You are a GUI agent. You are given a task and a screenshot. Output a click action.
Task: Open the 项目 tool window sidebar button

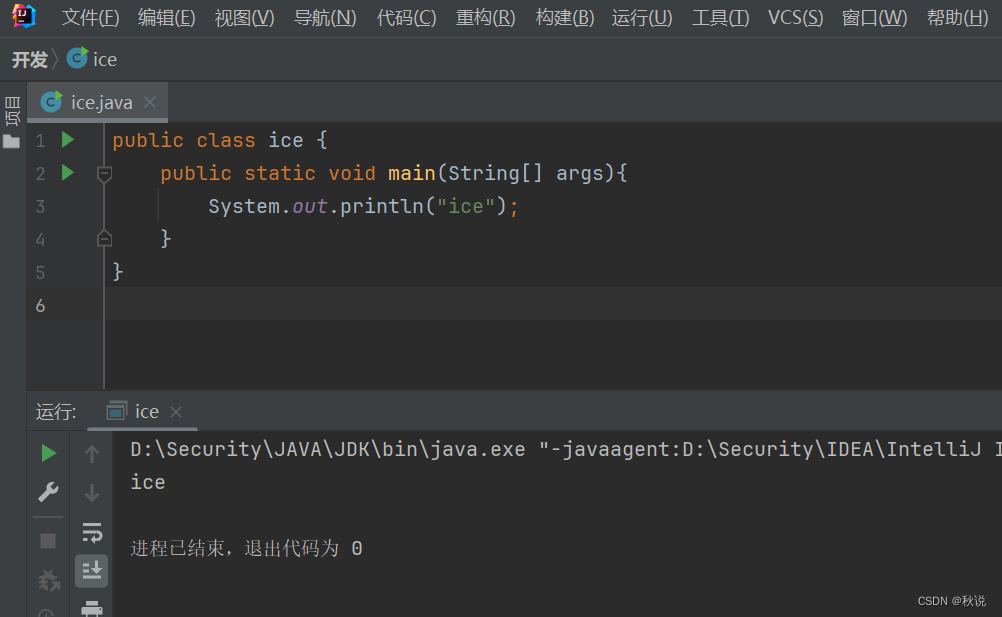[12, 110]
